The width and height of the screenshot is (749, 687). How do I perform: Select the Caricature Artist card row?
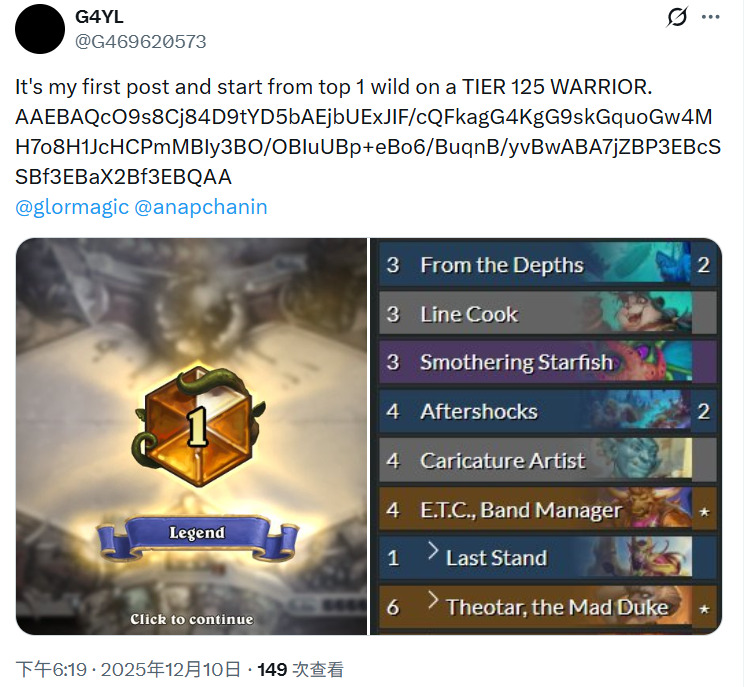[x=548, y=461]
